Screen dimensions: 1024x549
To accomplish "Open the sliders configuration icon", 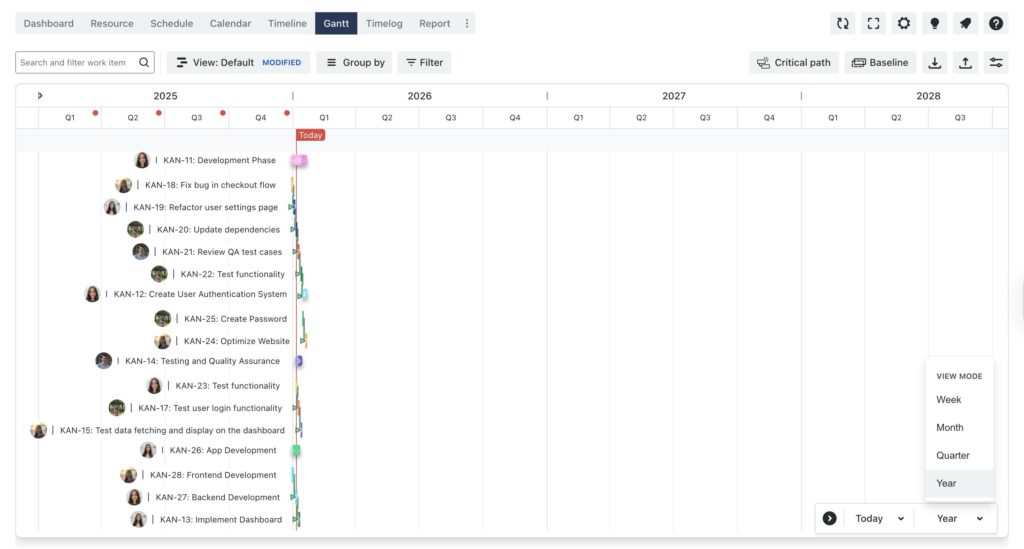I will coord(996,63).
